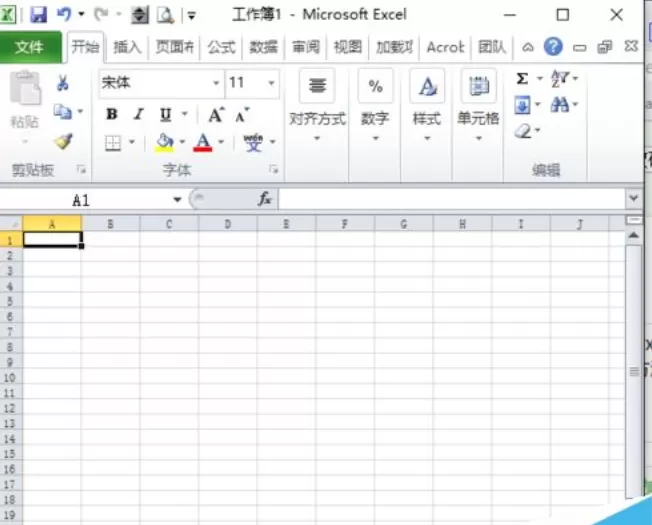Apply red font color A
The height and width of the screenshot is (525, 652).
click(x=203, y=143)
